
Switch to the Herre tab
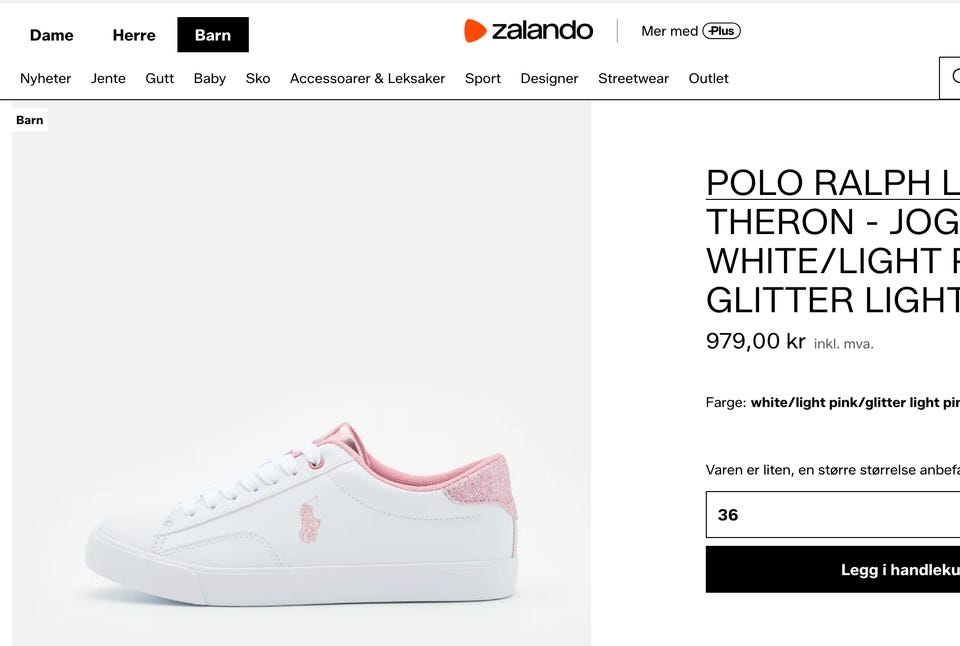pyautogui.click(x=134, y=35)
